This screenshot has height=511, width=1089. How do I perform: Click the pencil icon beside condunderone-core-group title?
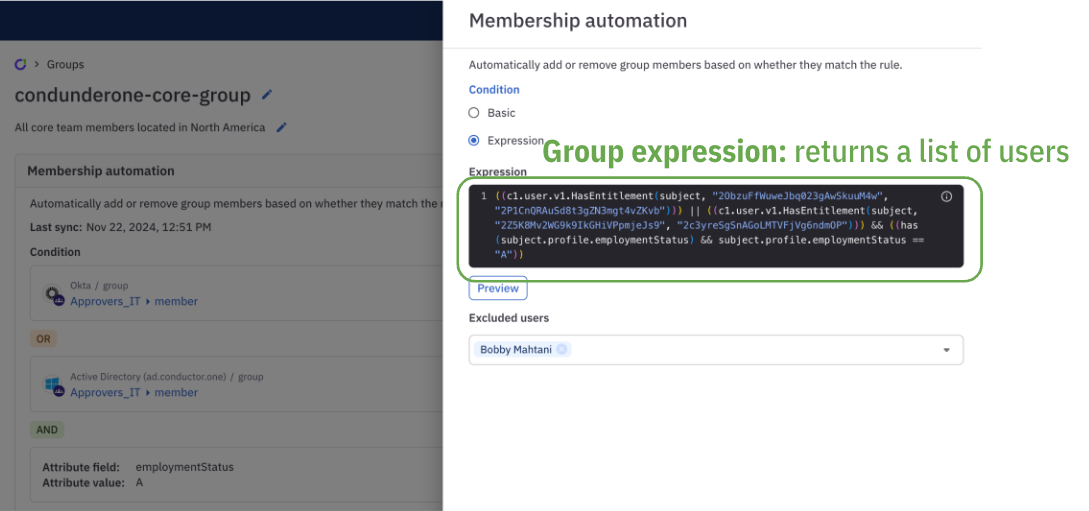tap(266, 95)
